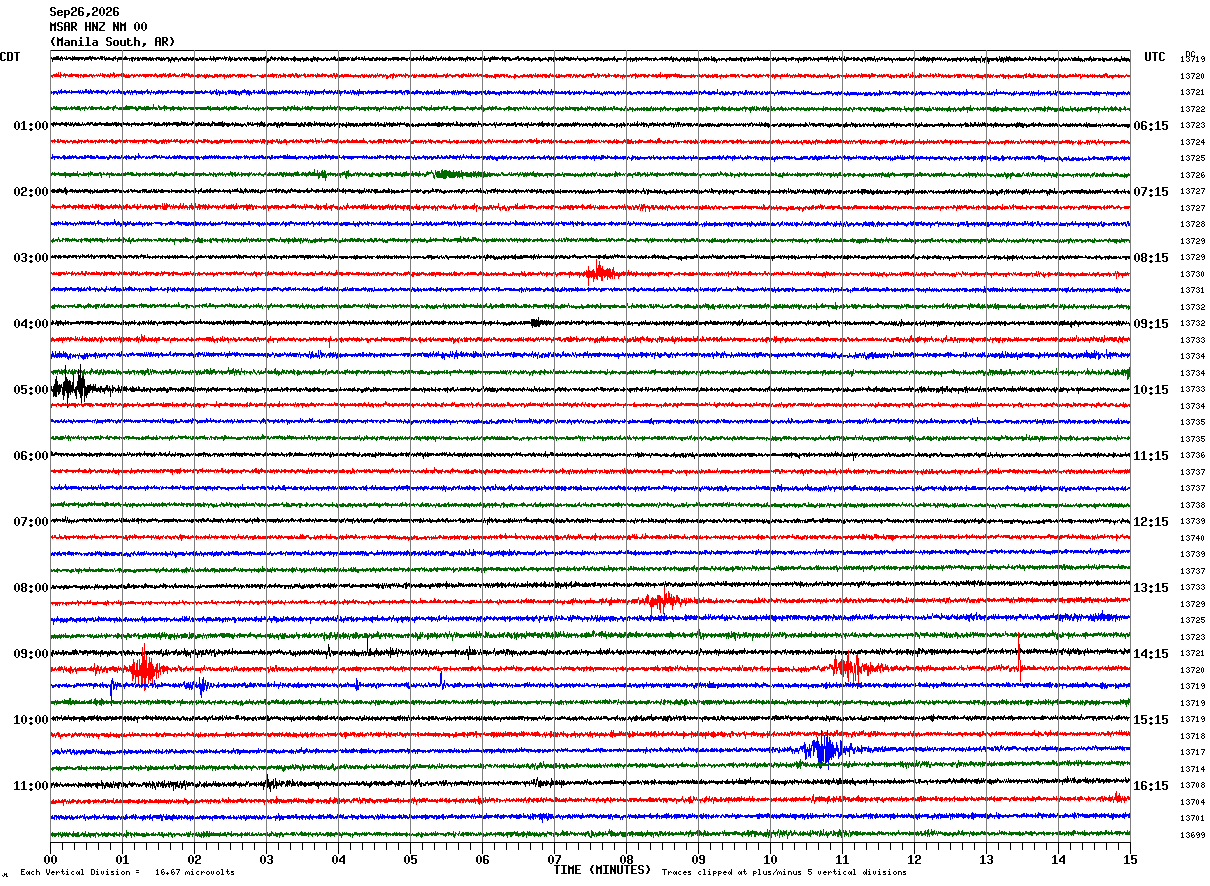Select the MSAR HNZ NM 00 station label
This screenshot has width=1210, height=886.
(x=98, y=27)
